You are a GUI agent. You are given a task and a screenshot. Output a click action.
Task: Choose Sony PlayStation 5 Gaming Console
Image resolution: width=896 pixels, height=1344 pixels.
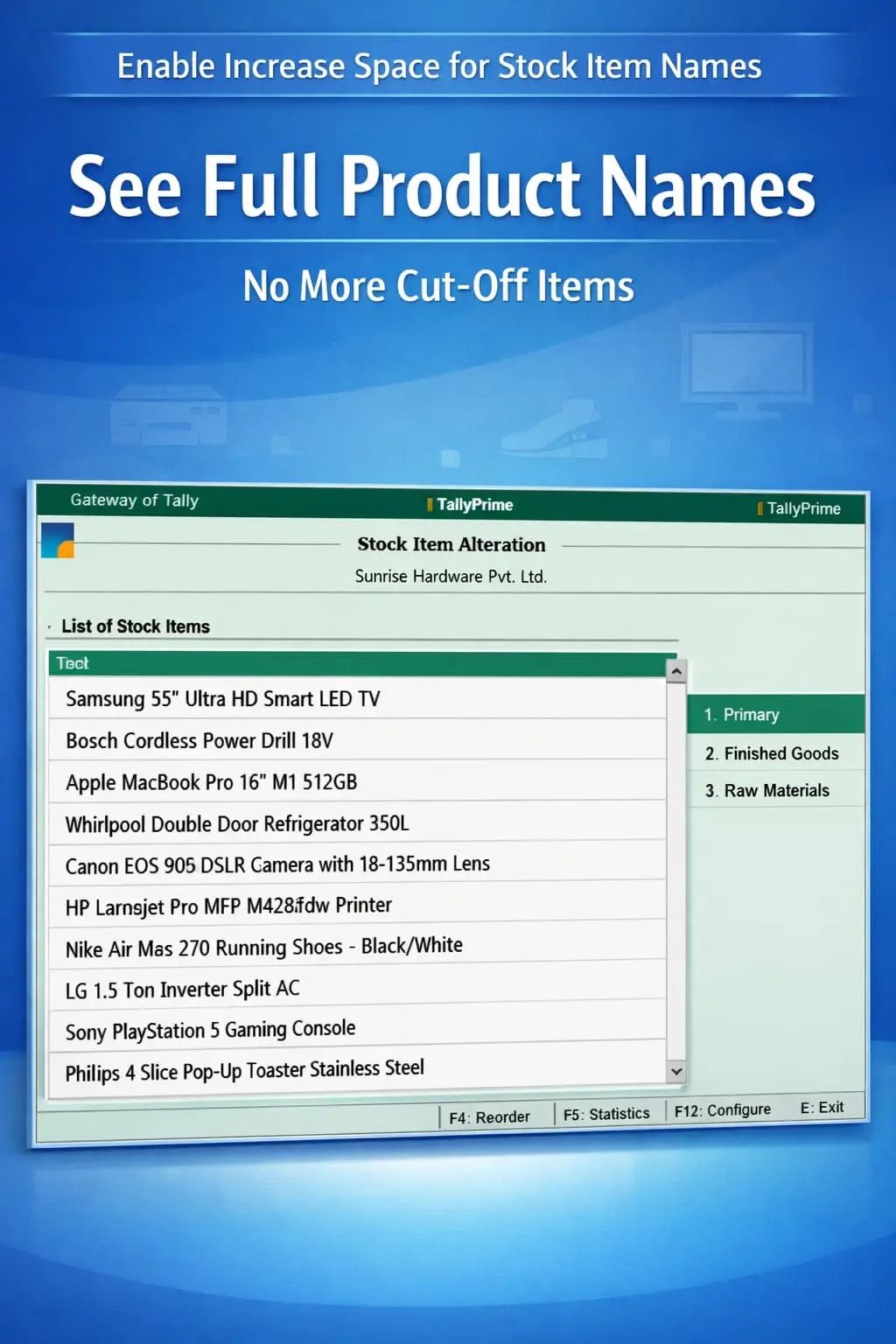point(211,1031)
